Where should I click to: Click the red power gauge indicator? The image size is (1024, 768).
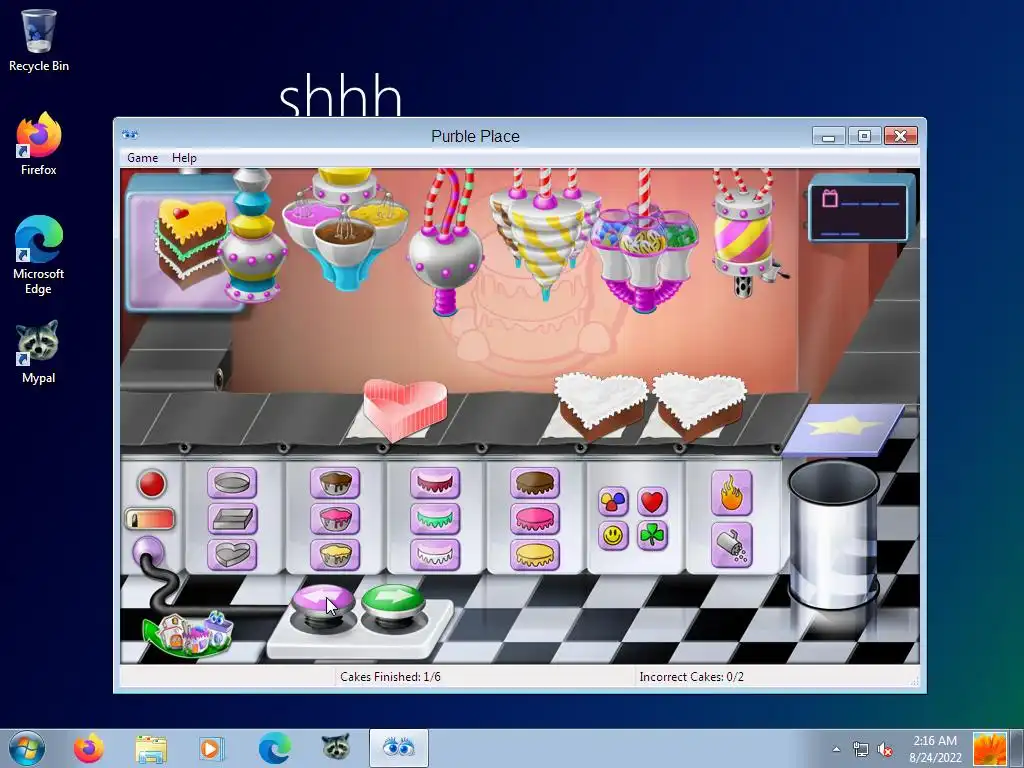pos(150,519)
